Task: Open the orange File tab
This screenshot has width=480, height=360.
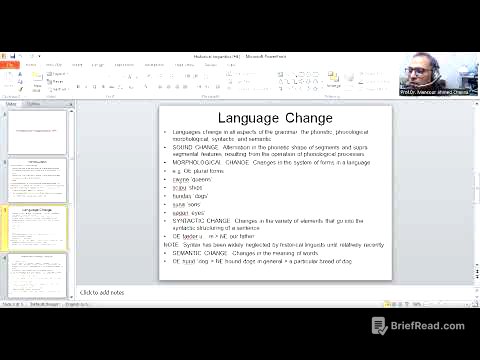Action: pos(10,65)
